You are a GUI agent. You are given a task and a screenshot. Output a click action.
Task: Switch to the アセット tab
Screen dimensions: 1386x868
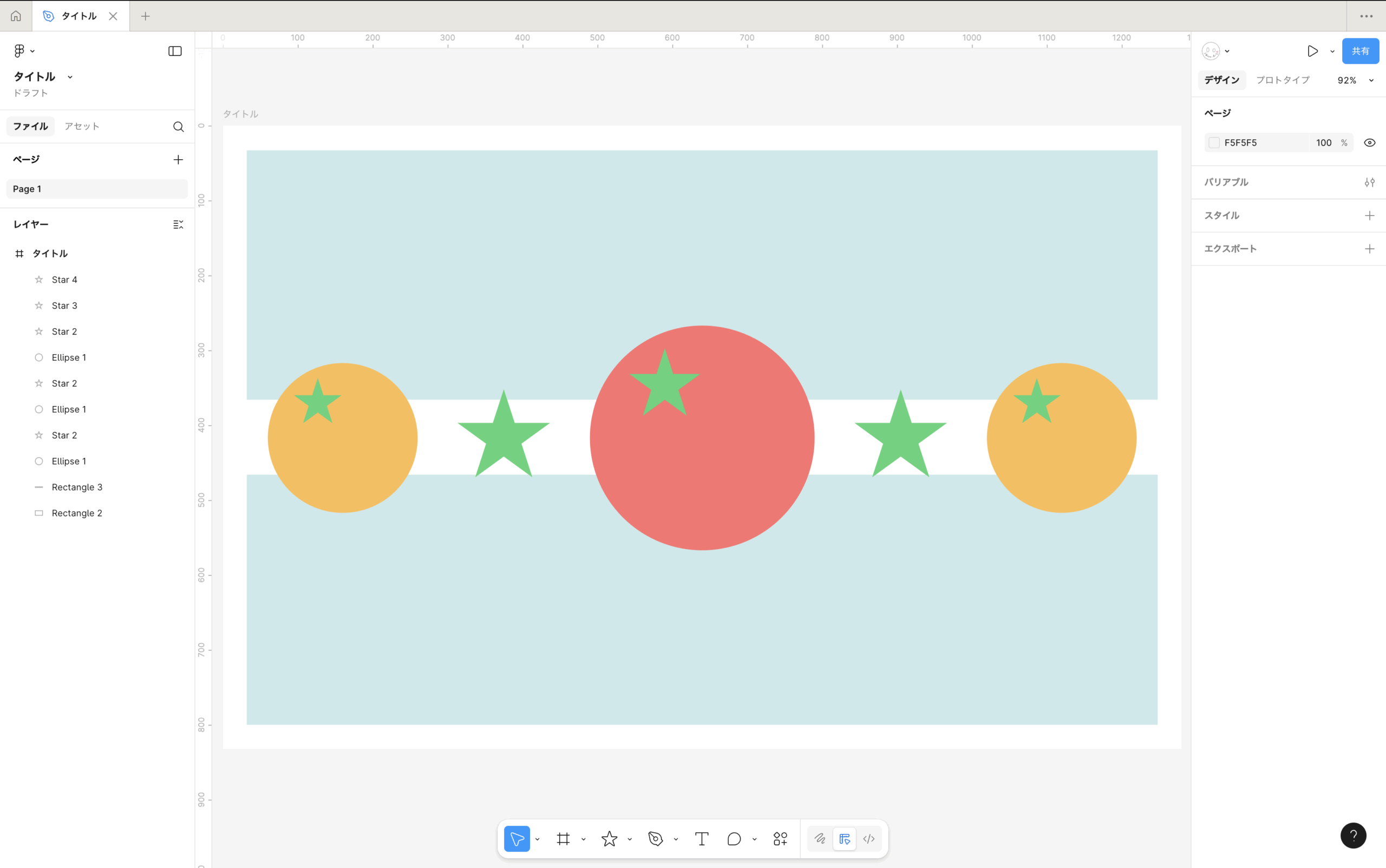(x=82, y=126)
